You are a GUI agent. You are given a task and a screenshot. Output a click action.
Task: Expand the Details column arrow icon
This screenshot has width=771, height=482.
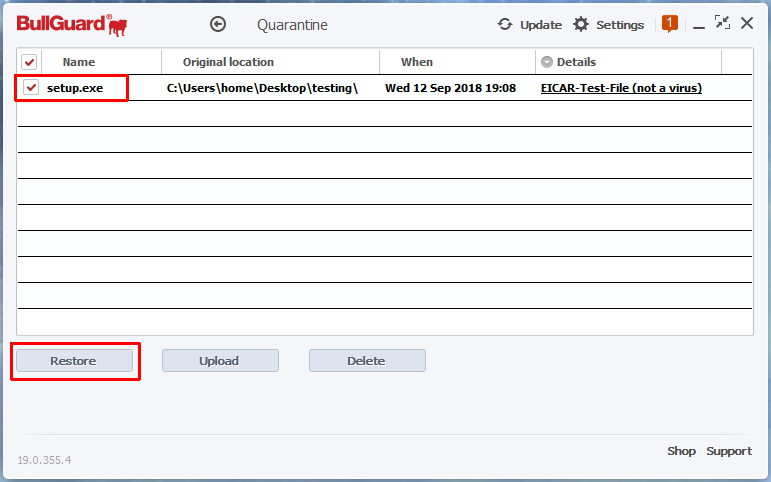pos(546,62)
